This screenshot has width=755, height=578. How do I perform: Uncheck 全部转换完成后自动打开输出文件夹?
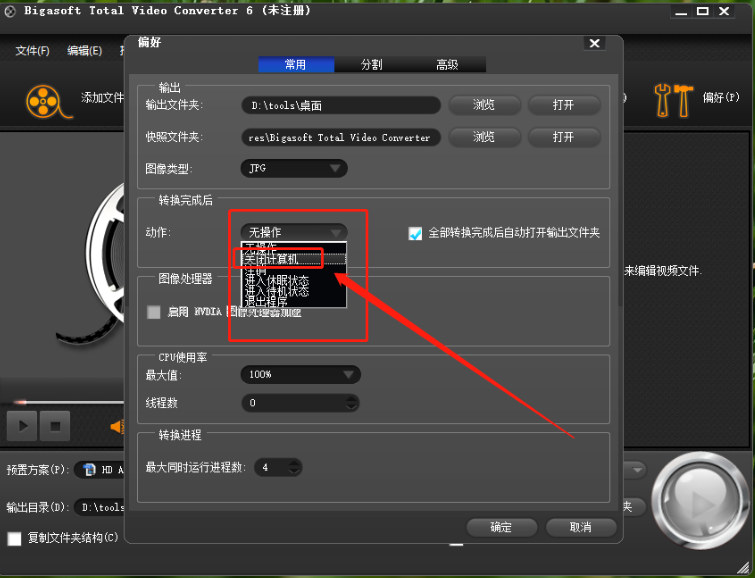[415, 234]
